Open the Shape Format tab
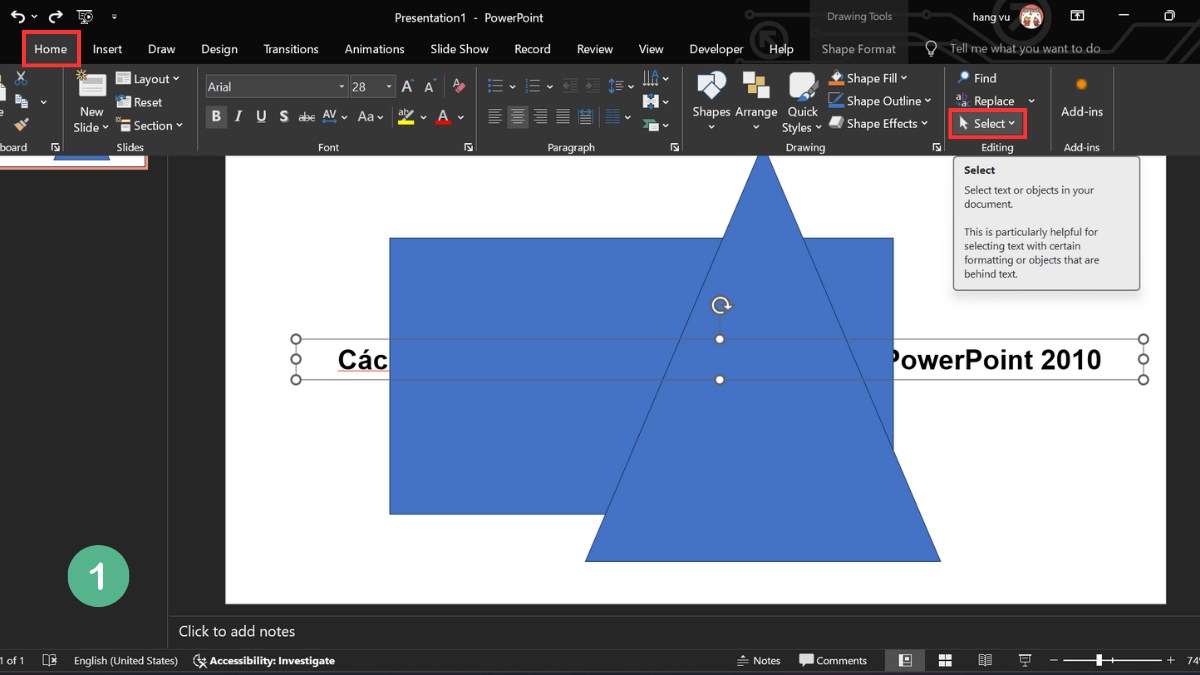 point(858,49)
